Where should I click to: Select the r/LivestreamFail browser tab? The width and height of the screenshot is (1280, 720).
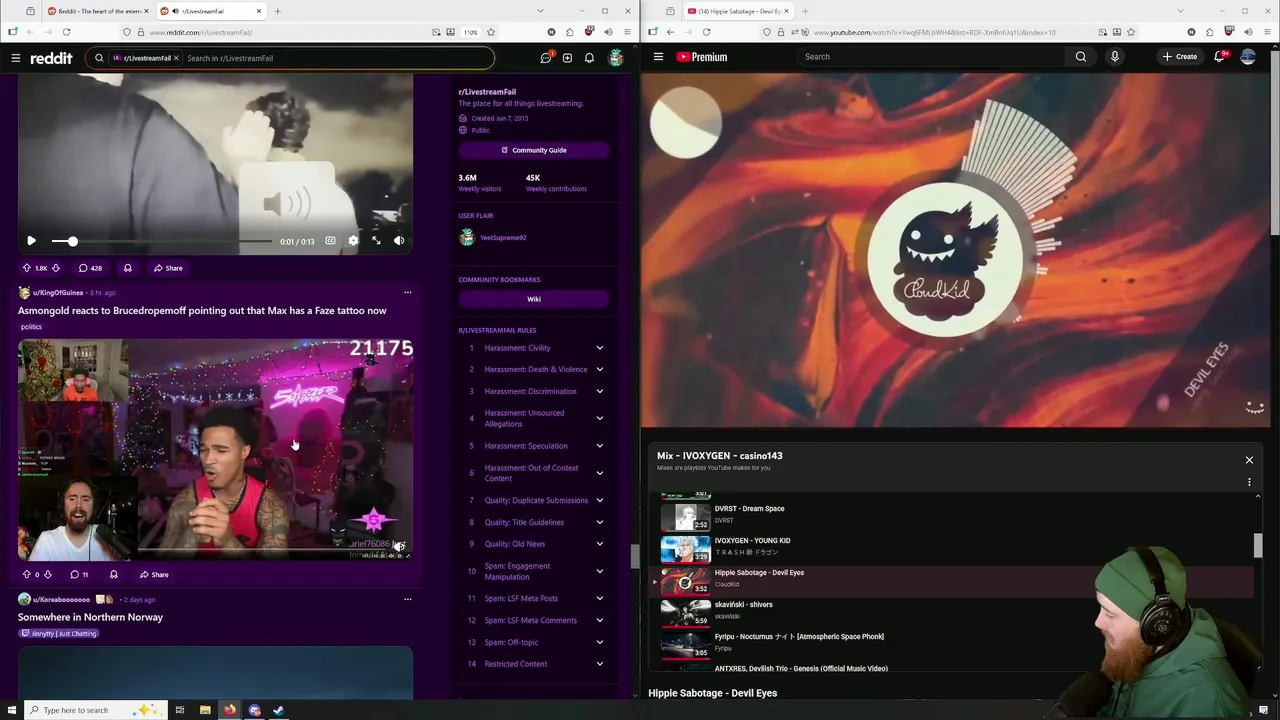coord(211,11)
